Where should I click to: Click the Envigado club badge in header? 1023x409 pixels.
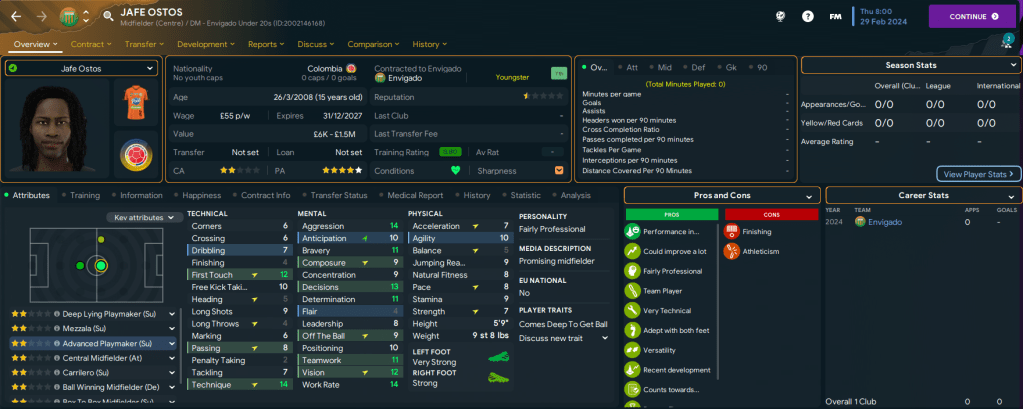click(x=69, y=16)
